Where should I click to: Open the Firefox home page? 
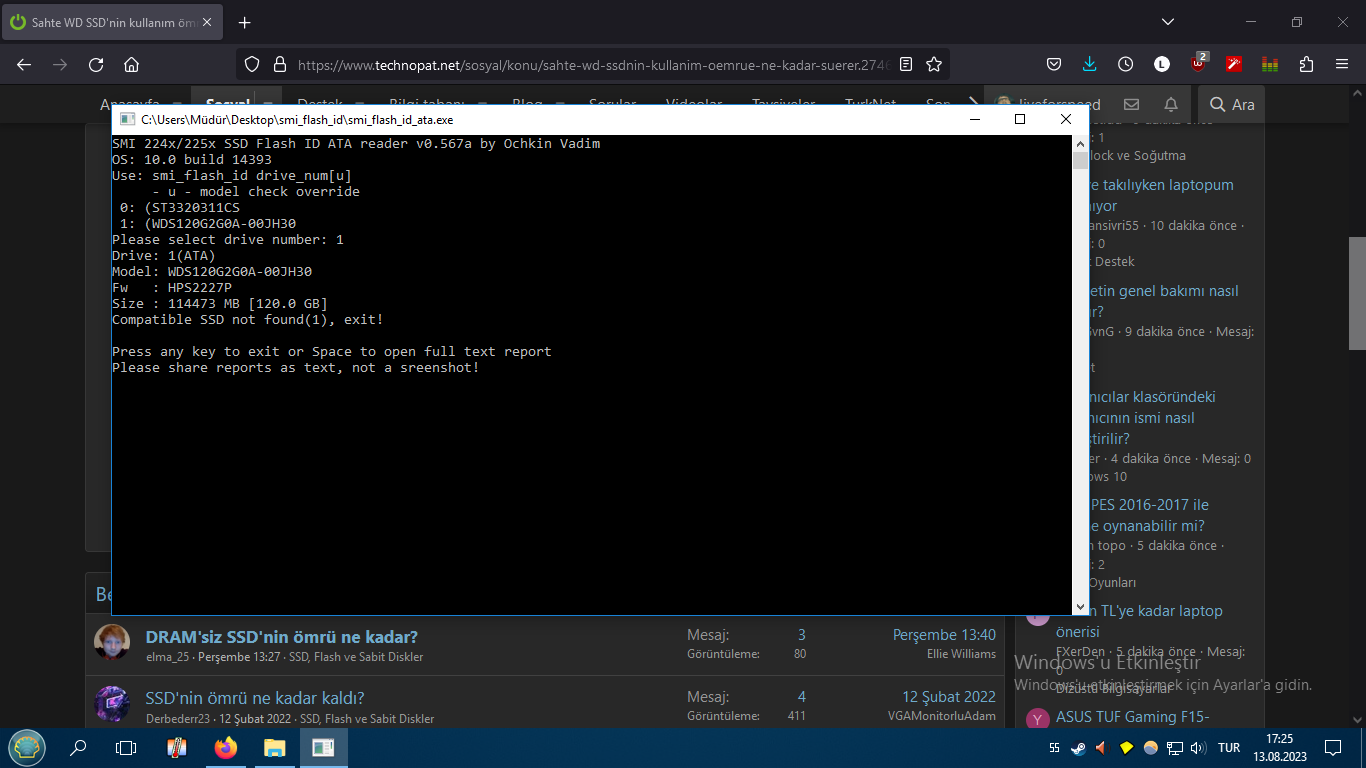(x=131, y=65)
